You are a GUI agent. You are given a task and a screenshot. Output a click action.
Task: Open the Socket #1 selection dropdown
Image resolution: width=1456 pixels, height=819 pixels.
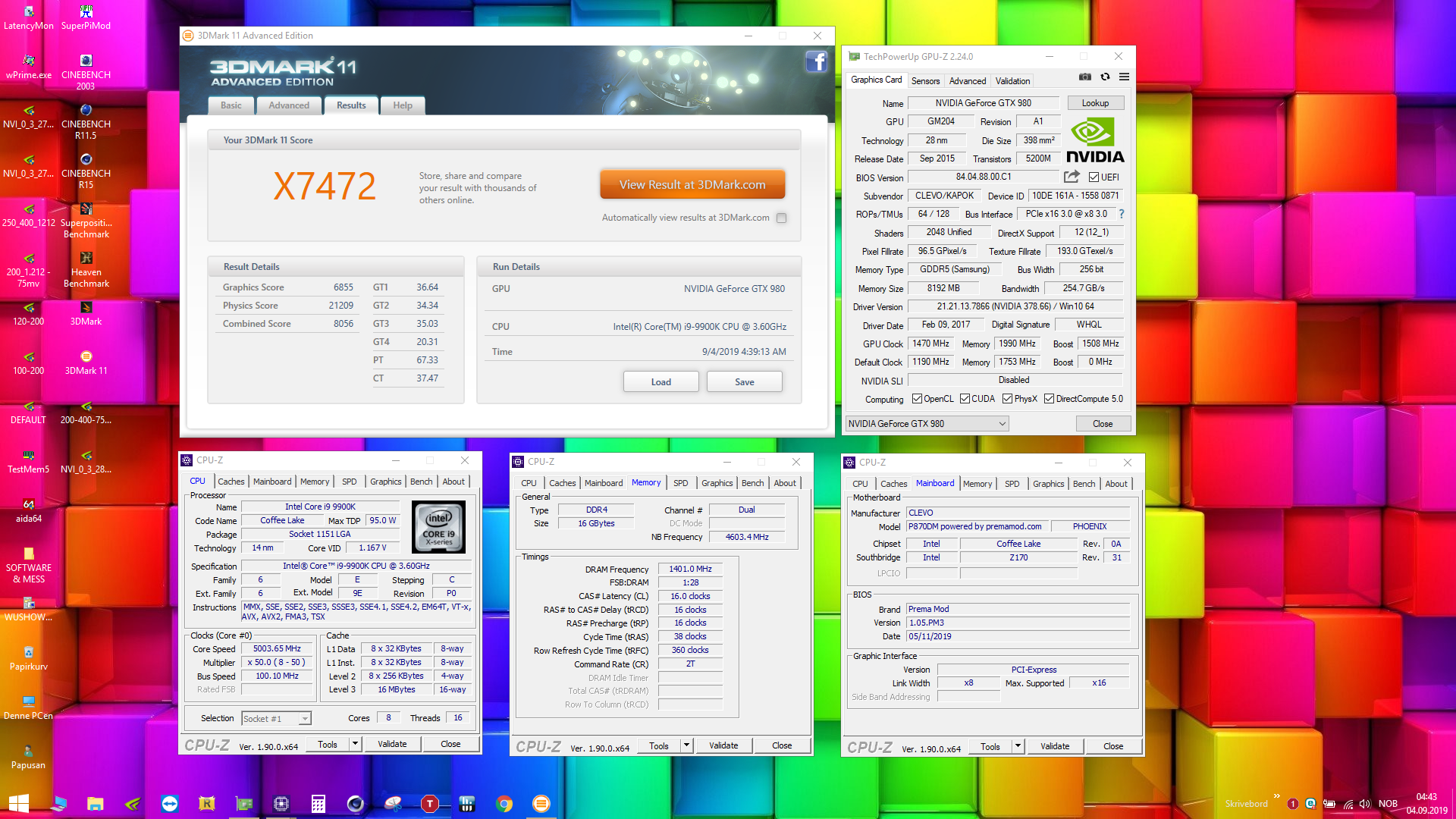click(x=276, y=718)
